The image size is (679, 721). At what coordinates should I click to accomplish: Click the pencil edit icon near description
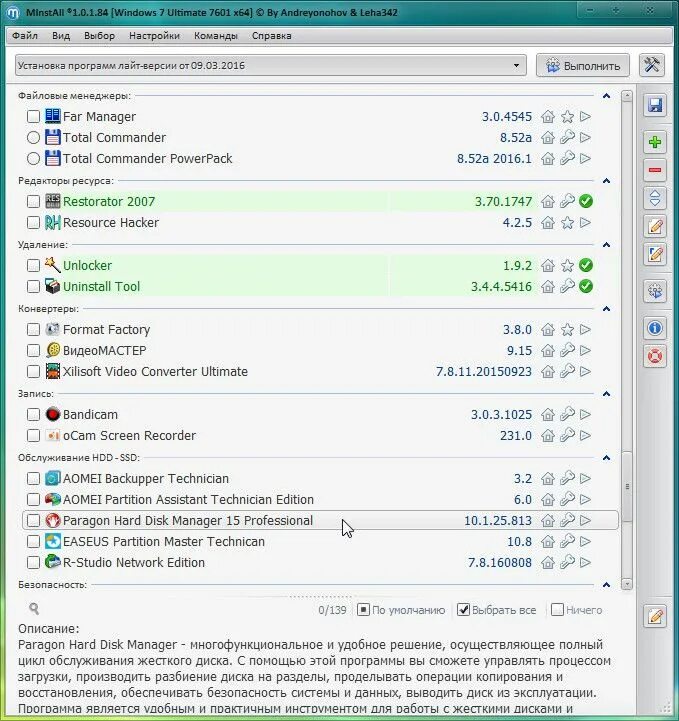coord(655,616)
